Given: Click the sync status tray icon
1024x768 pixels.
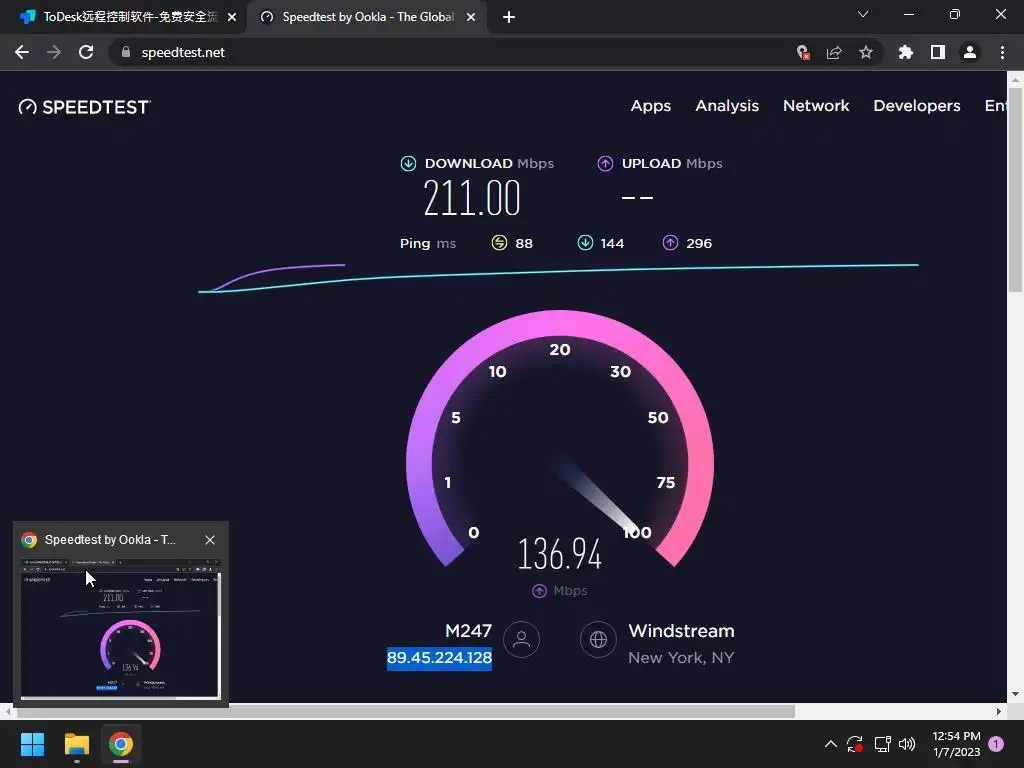Looking at the screenshot, I should (855, 744).
